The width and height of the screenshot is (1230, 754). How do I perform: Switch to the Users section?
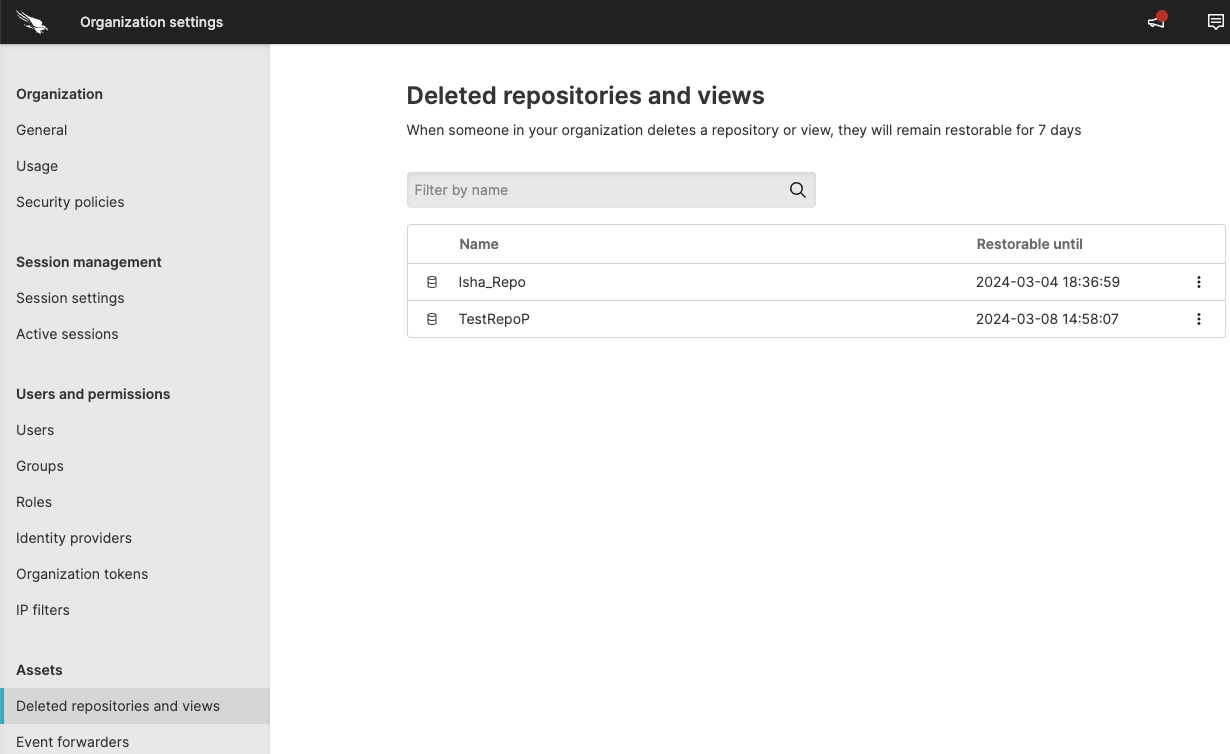coord(35,430)
